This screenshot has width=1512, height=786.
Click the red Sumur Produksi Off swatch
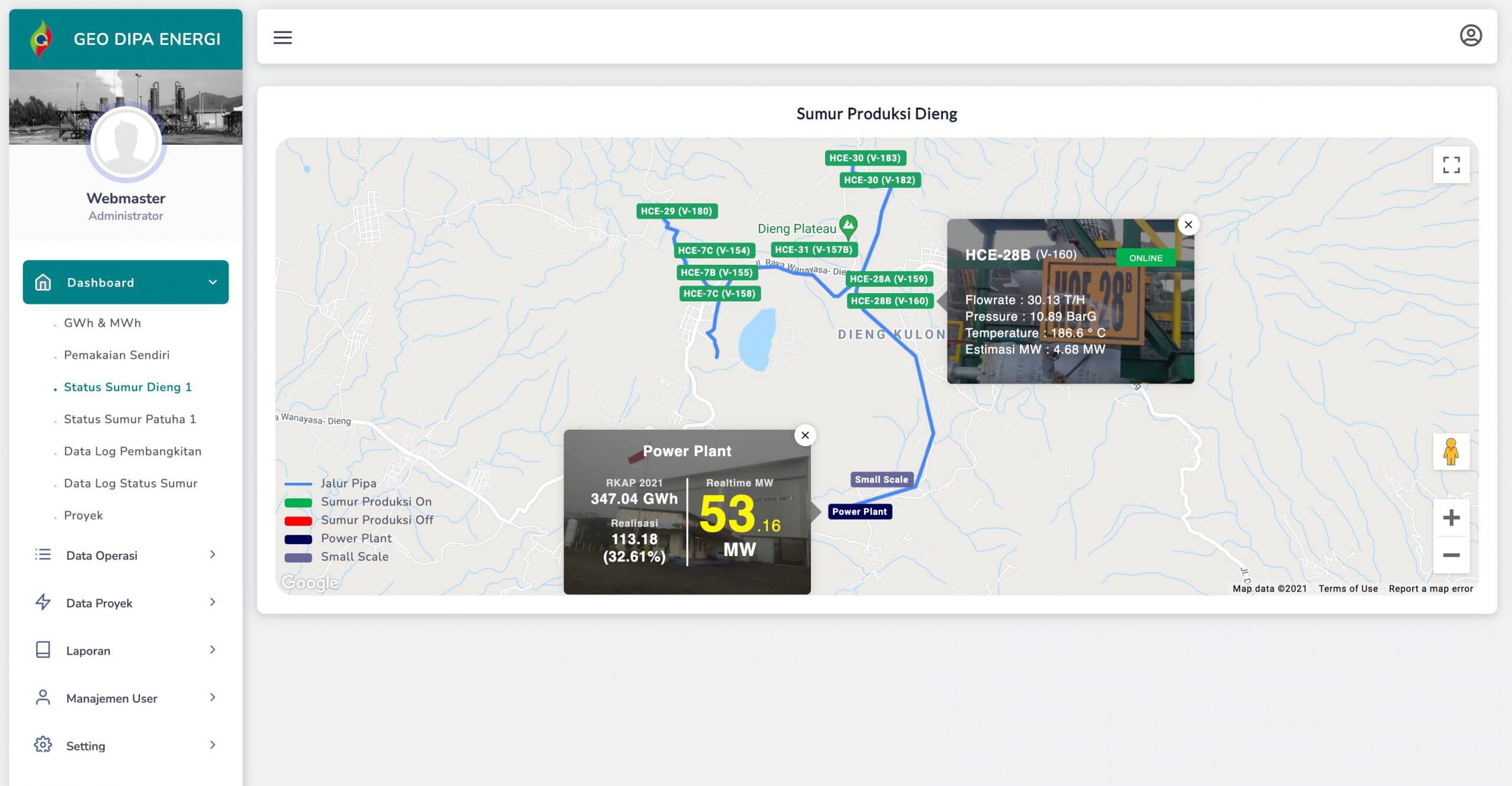(298, 521)
